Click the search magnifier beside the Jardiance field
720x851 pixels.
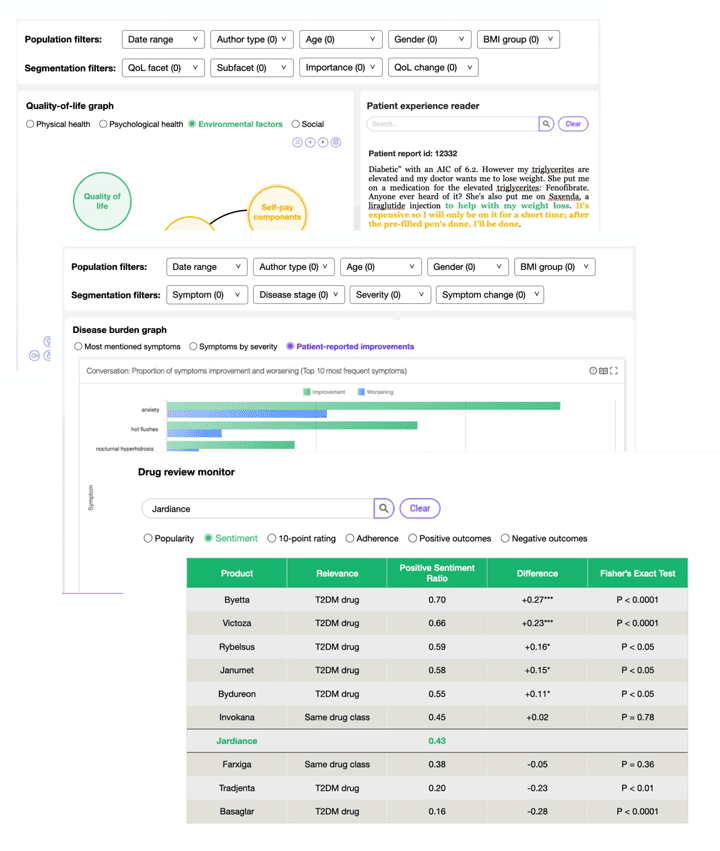pos(383,508)
